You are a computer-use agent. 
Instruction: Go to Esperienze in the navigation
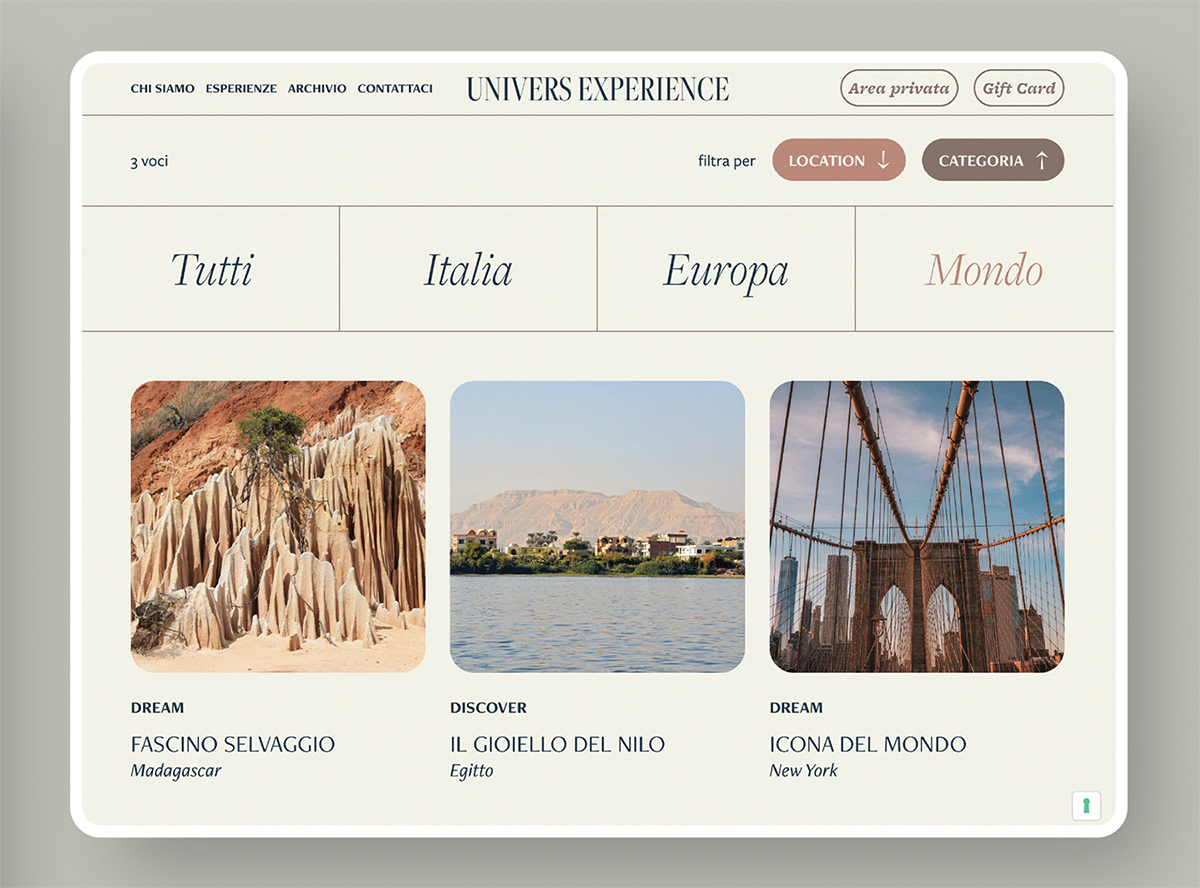click(241, 89)
